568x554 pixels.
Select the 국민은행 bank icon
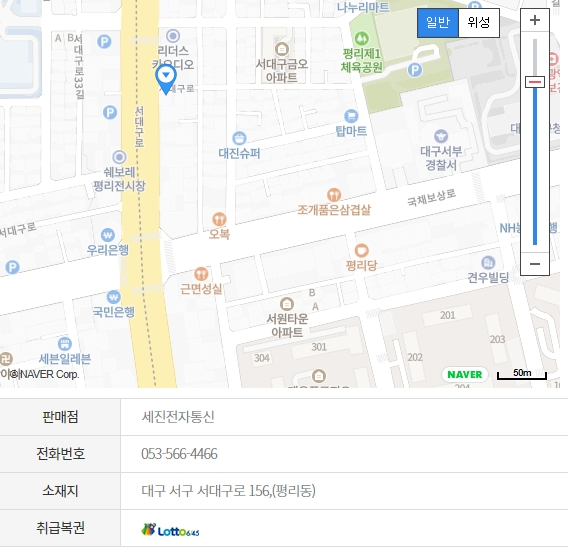(x=114, y=297)
